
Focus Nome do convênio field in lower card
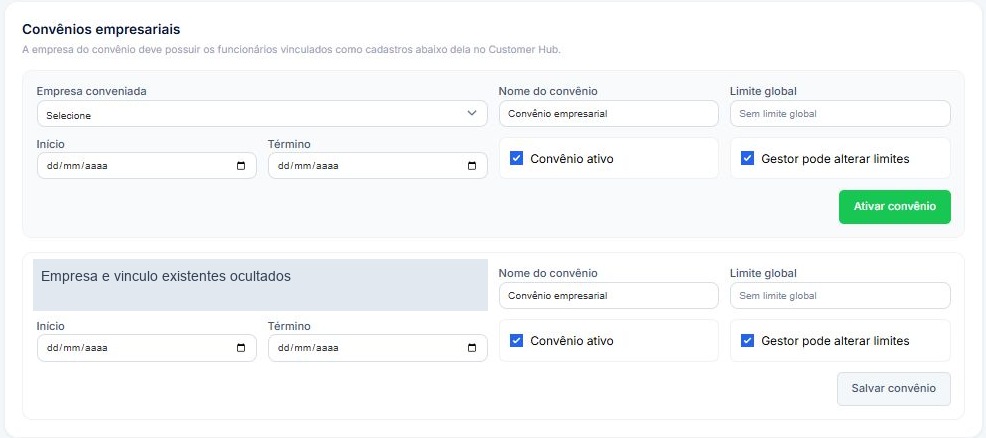(x=609, y=295)
